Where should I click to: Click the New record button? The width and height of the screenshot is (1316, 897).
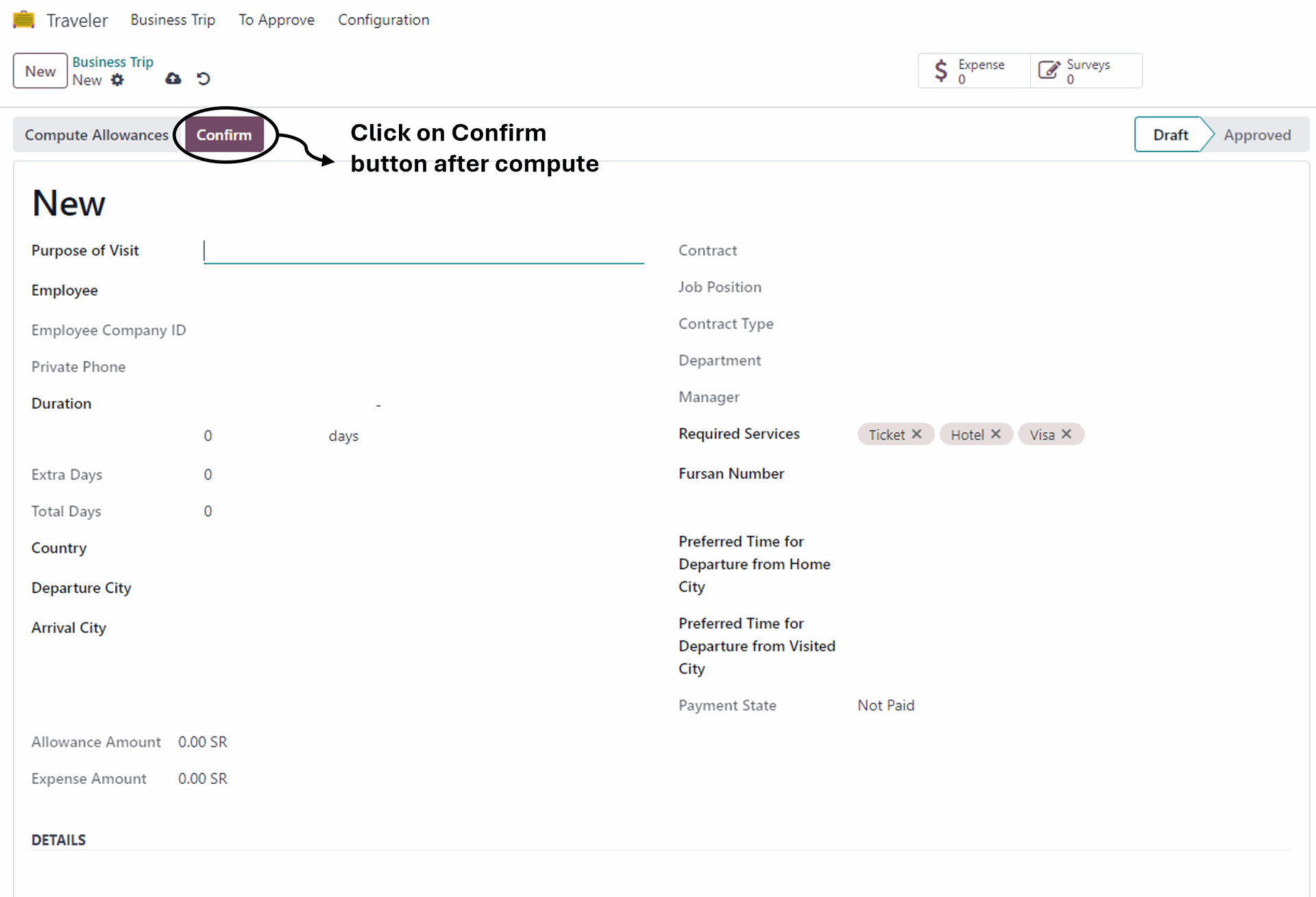pyautogui.click(x=40, y=71)
